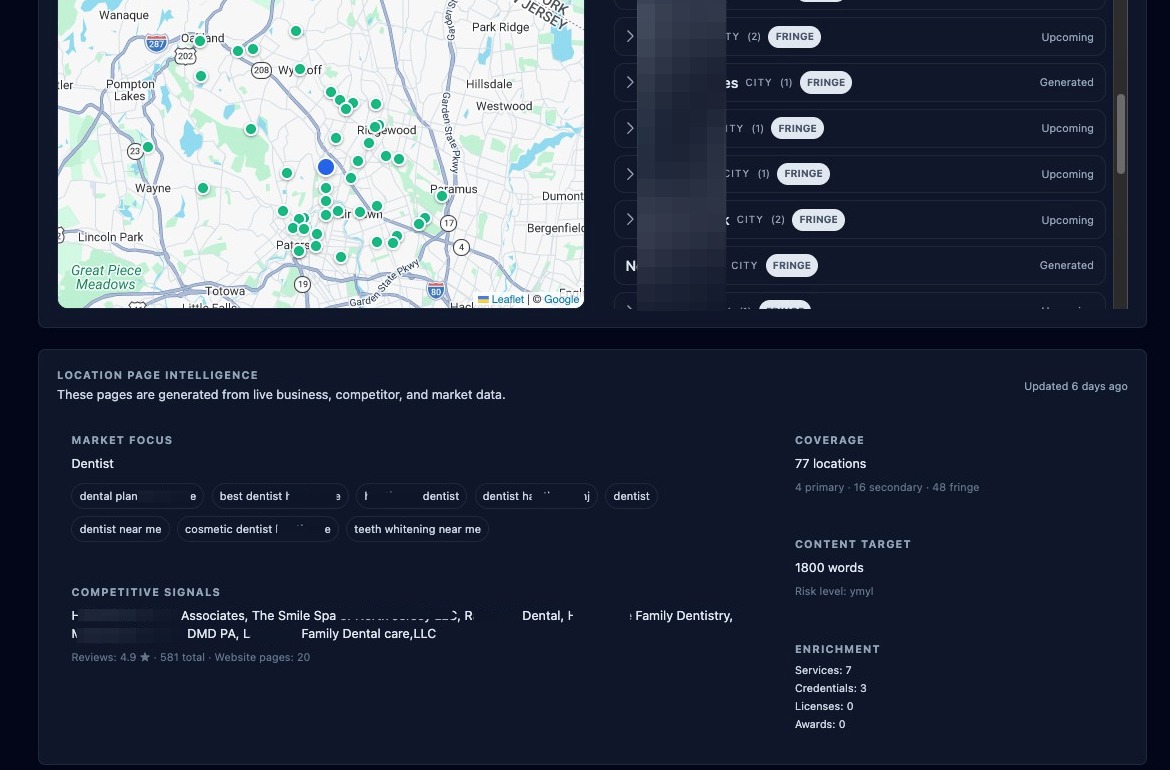Screen dimensions: 1170x770
Task: Click the 'Westwood' map label
Action: (x=504, y=106)
